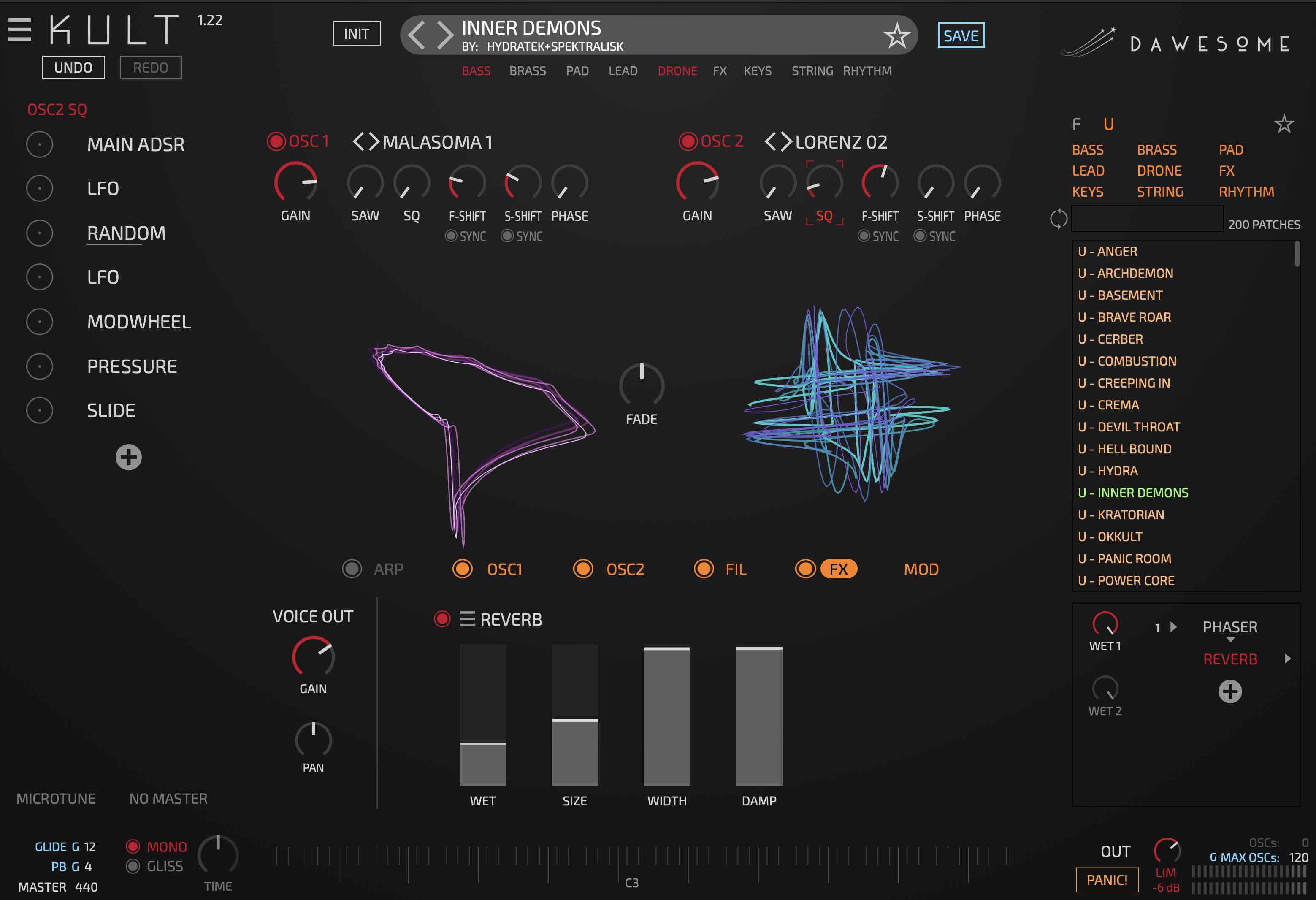The height and width of the screenshot is (900, 1316).
Task: Toggle OSC 2 on/off
Action: (x=688, y=141)
